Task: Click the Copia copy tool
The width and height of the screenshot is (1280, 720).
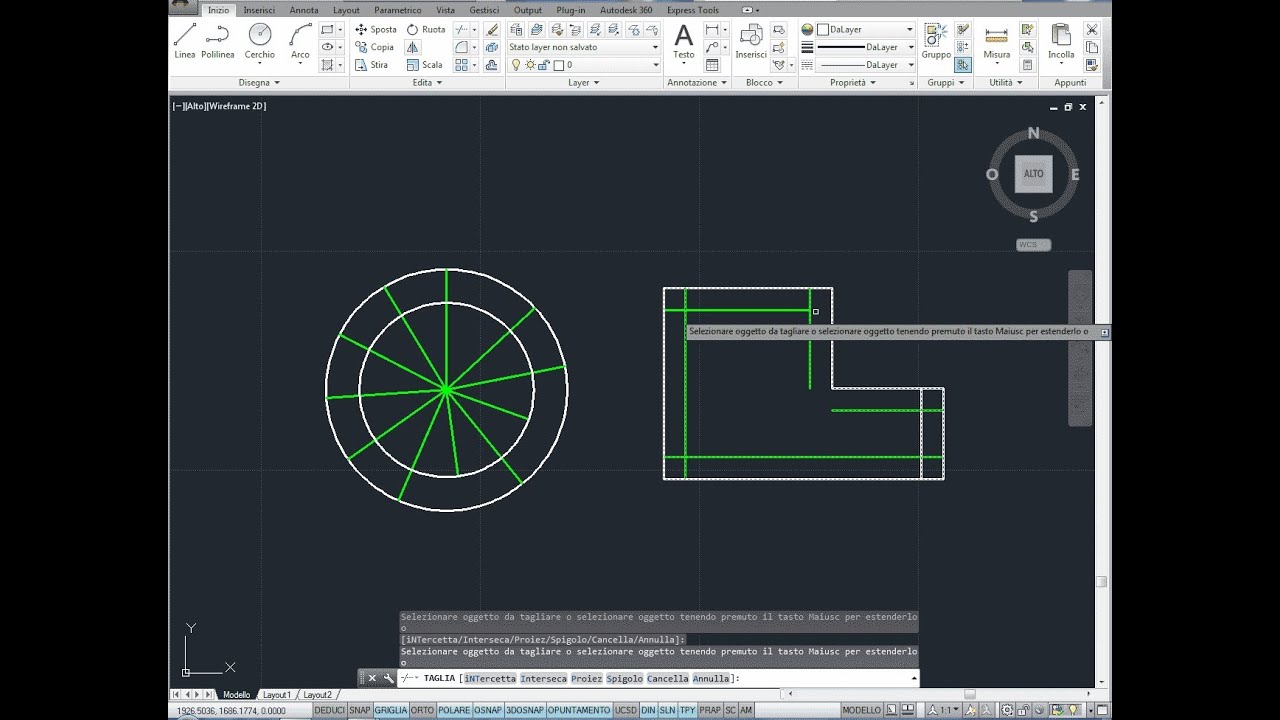Action: 375,47
